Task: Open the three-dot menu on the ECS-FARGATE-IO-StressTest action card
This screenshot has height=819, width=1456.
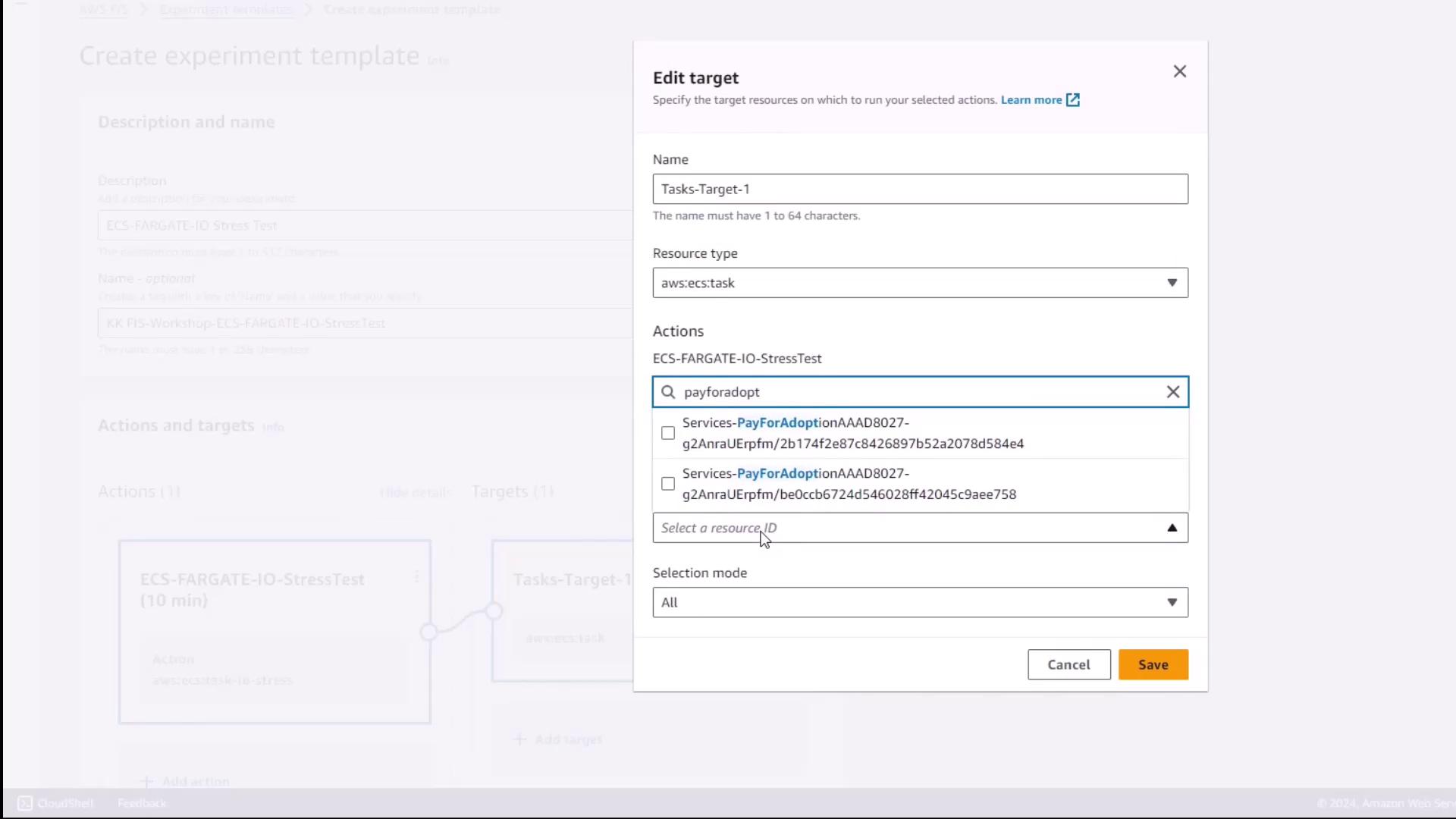Action: pos(416,577)
